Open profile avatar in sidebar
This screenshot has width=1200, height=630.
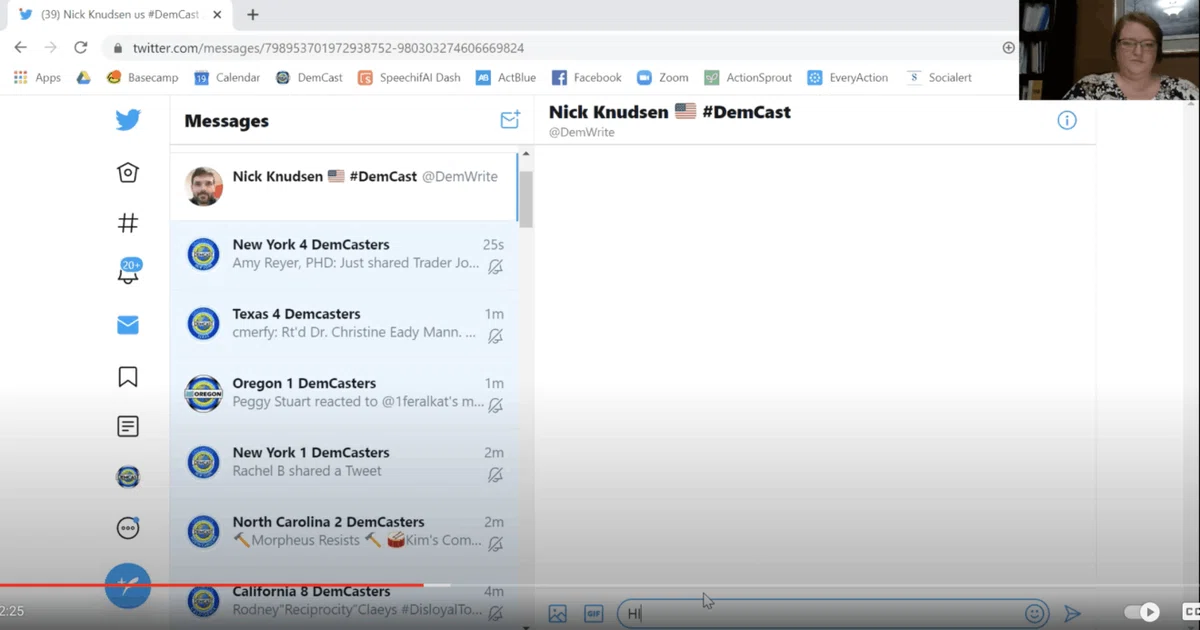(128, 477)
